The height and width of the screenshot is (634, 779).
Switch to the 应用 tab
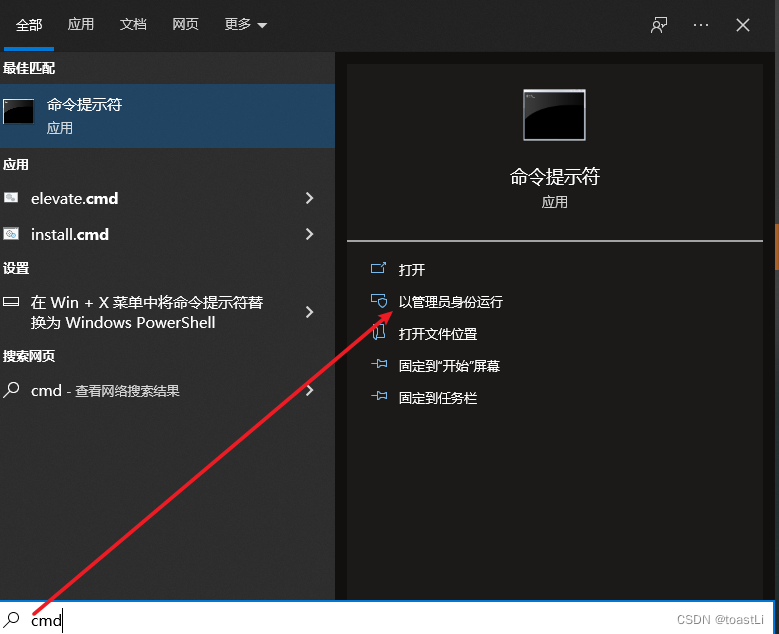coord(80,24)
